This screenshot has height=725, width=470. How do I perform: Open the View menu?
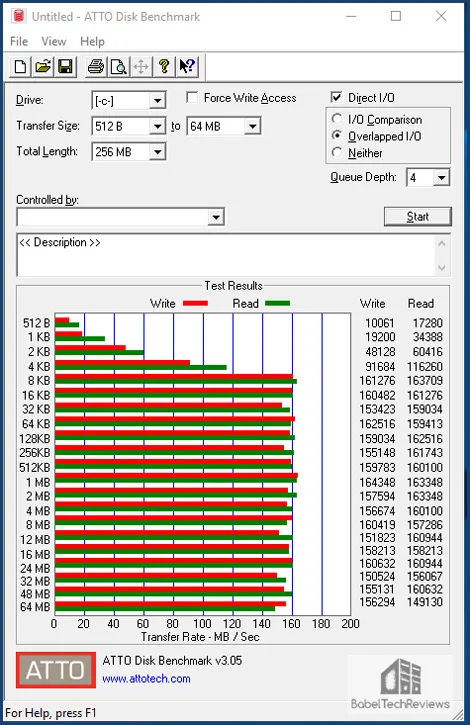tap(54, 42)
